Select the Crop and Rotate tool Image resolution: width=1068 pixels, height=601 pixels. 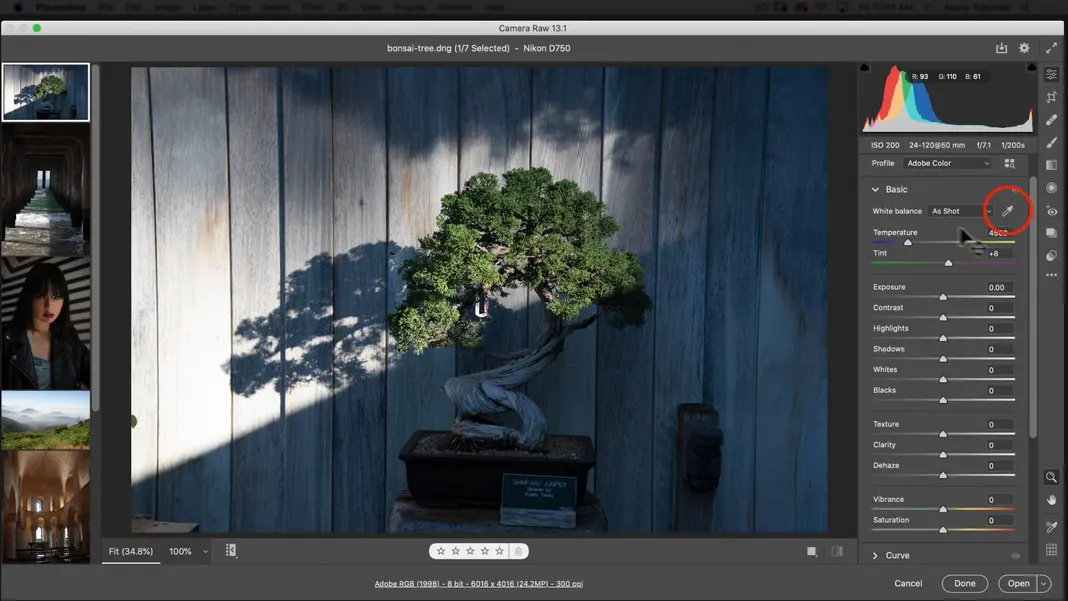(1052, 97)
